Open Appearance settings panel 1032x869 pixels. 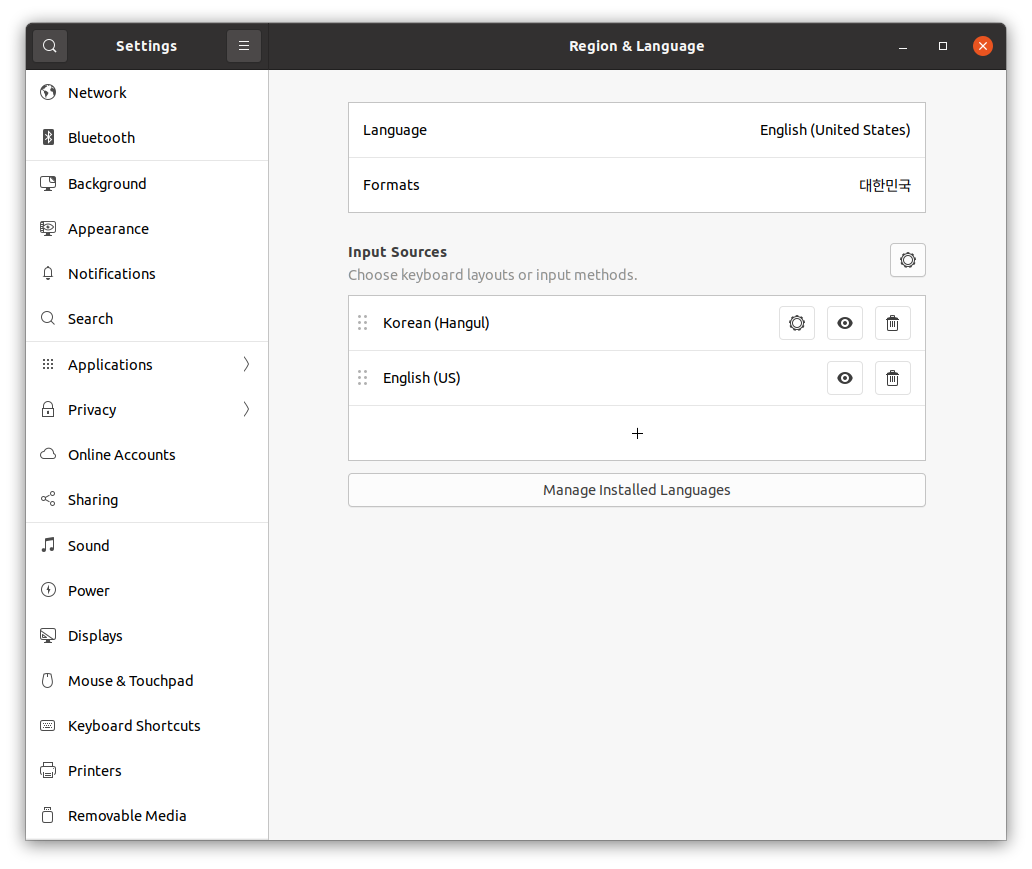pyautogui.click(x=147, y=228)
